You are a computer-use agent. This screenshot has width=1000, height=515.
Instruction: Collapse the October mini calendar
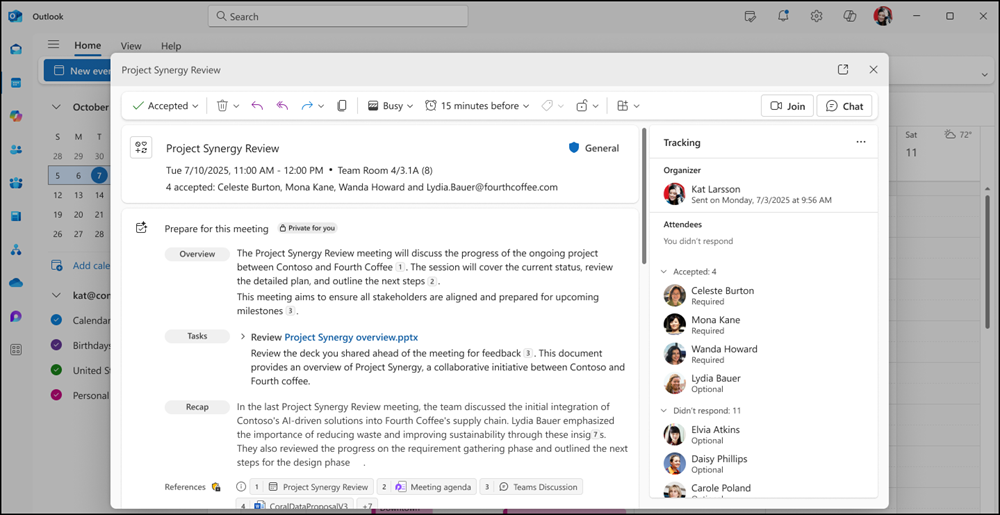pyautogui.click(x=56, y=107)
